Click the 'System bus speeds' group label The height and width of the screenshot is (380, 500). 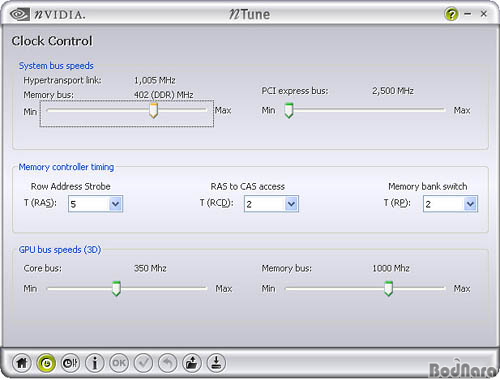point(56,66)
